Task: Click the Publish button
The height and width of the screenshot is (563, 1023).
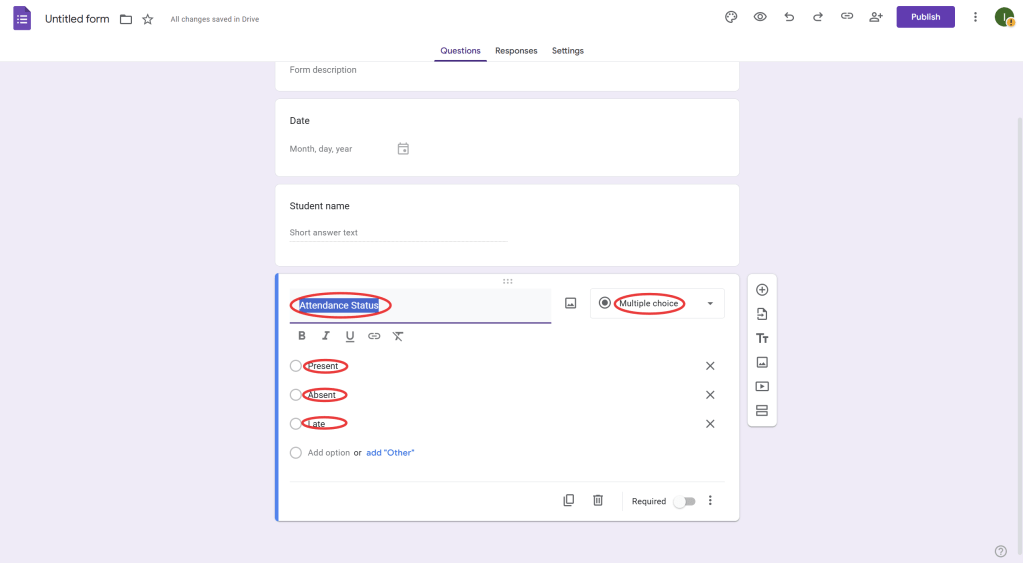Action: [x=925, y=17]
